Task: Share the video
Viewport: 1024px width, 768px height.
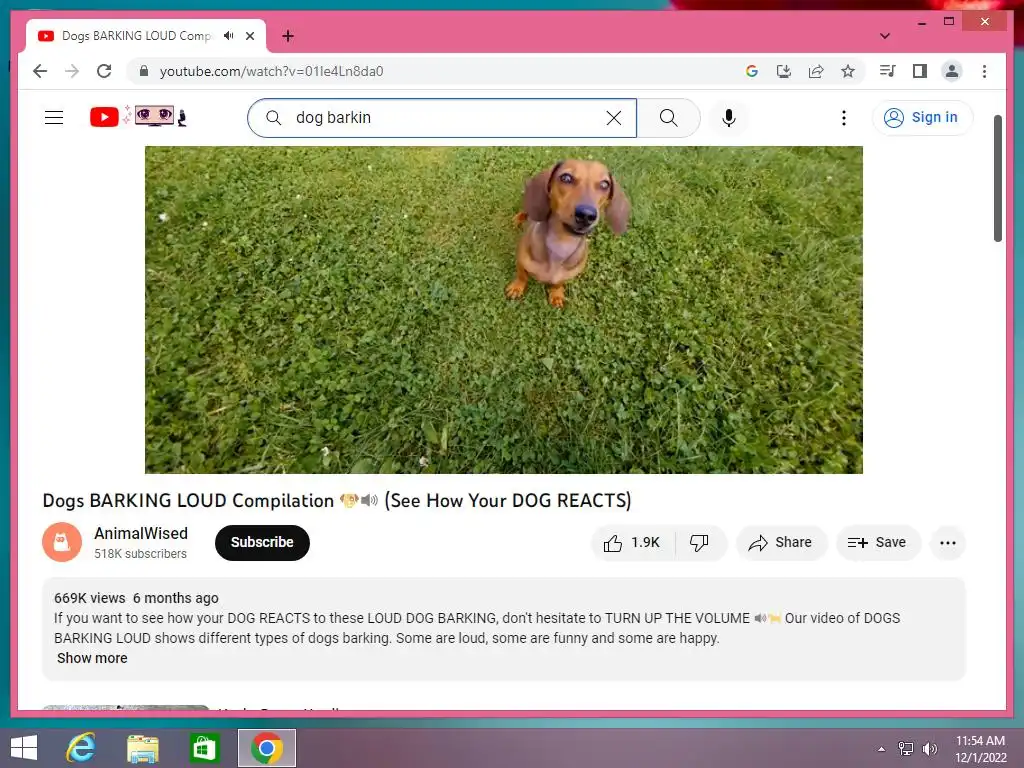Action: 782,543
